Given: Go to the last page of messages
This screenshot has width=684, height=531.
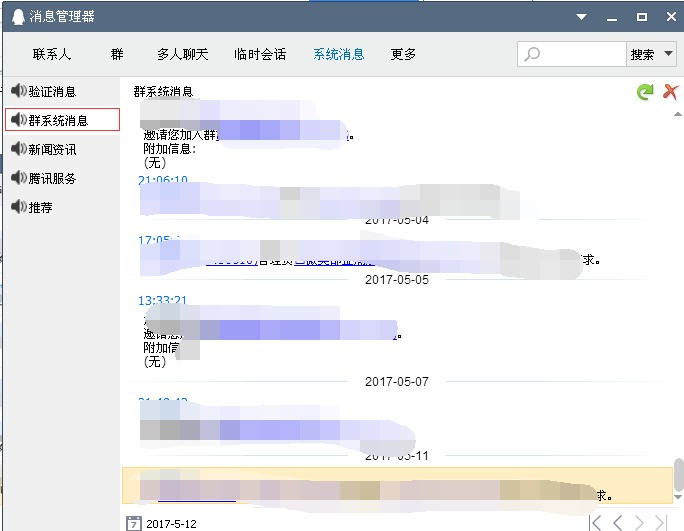Looking at the screenshot, I should pyautogui.click(x=660, y=523).
